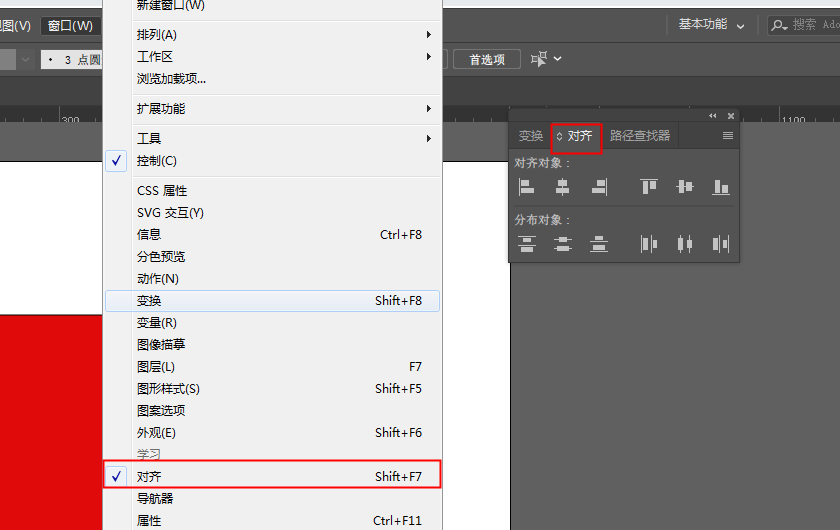Select 属性 menu item
Image resolution: width=840 pixels, height=530 pixels.
click(272, 520)
